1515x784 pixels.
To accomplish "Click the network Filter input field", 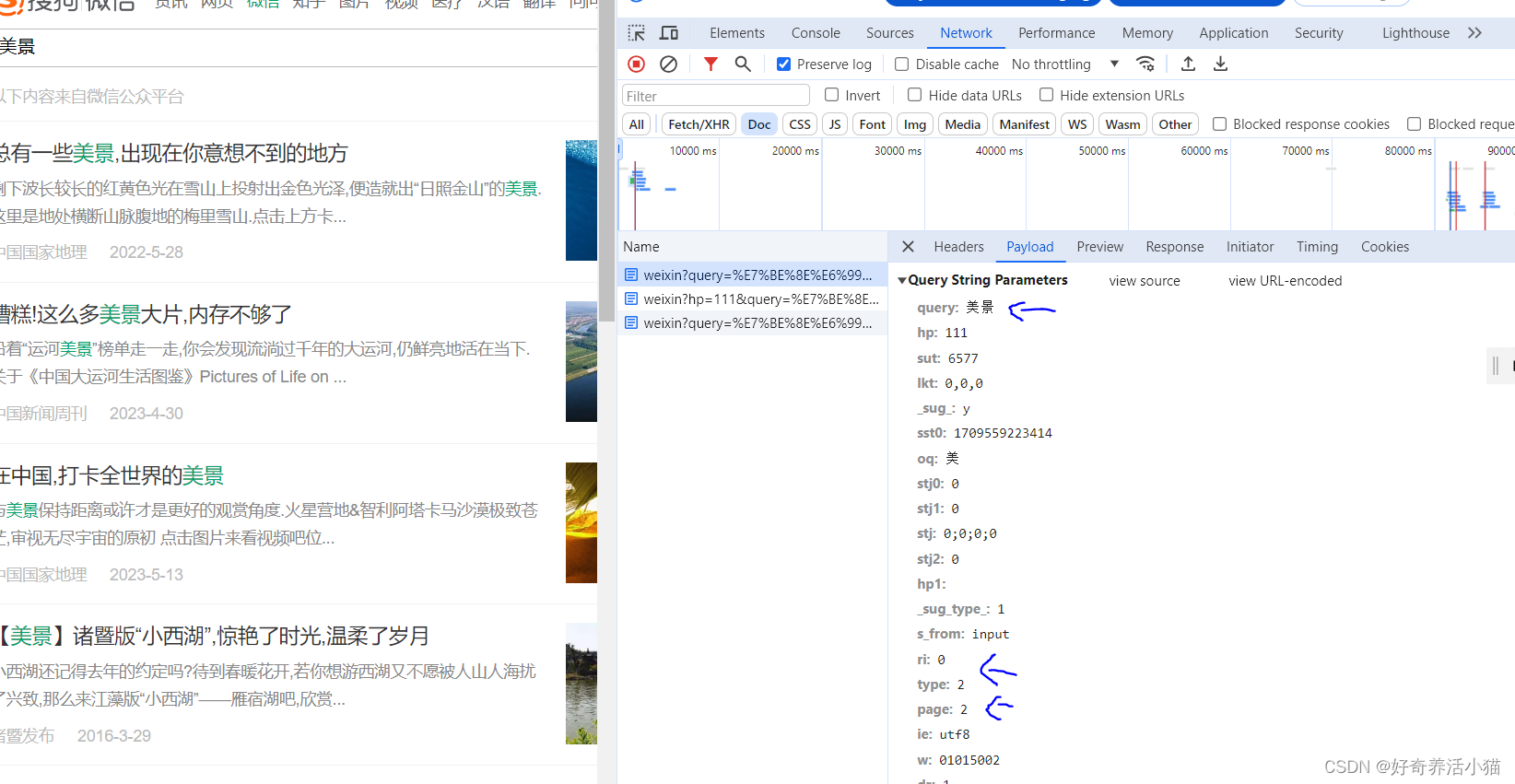I will coord(716,96).
